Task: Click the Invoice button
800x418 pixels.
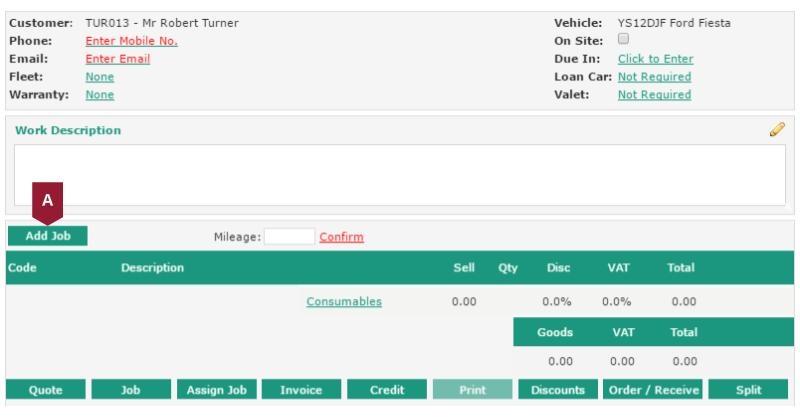Action: (x=301, y=390)
